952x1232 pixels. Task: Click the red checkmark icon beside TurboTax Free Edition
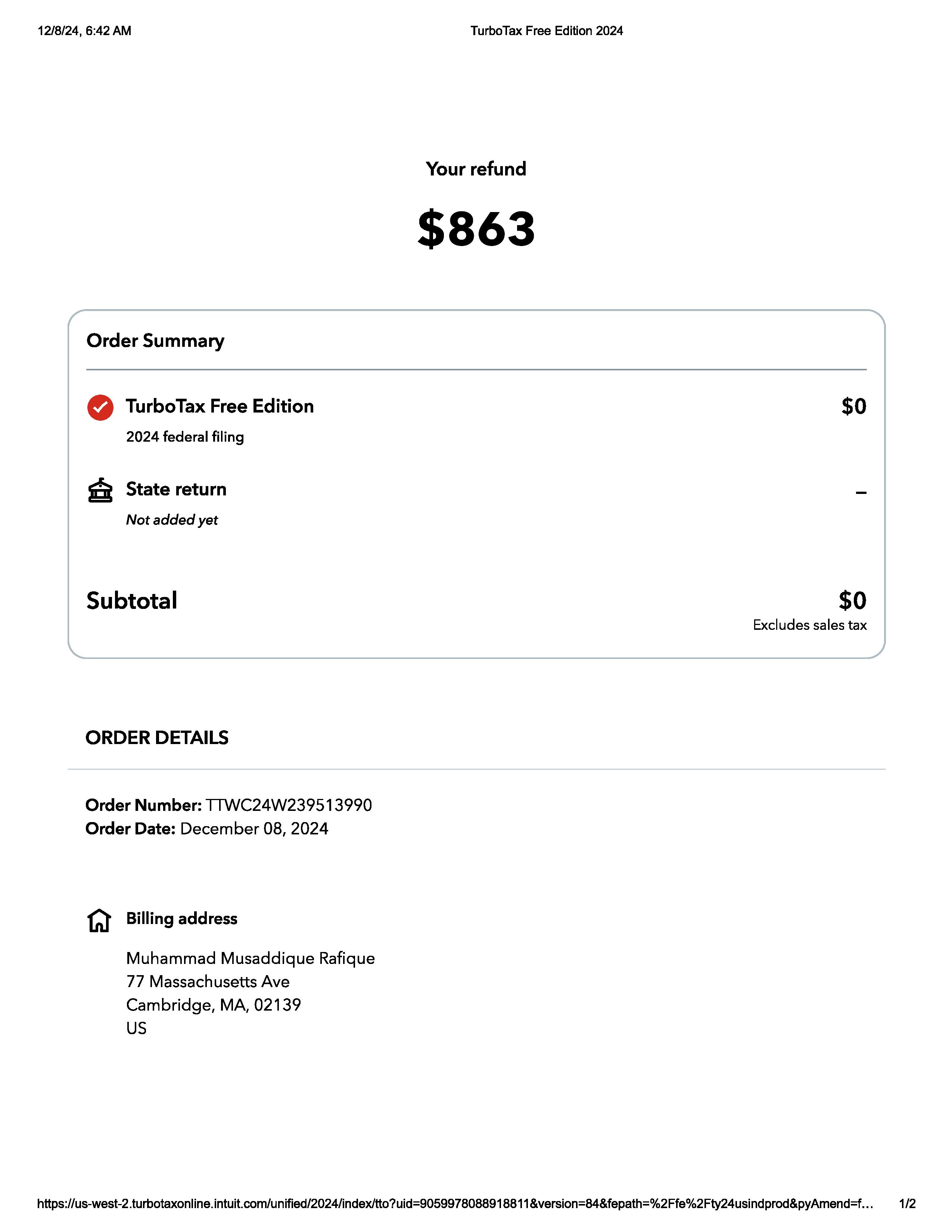100,407
